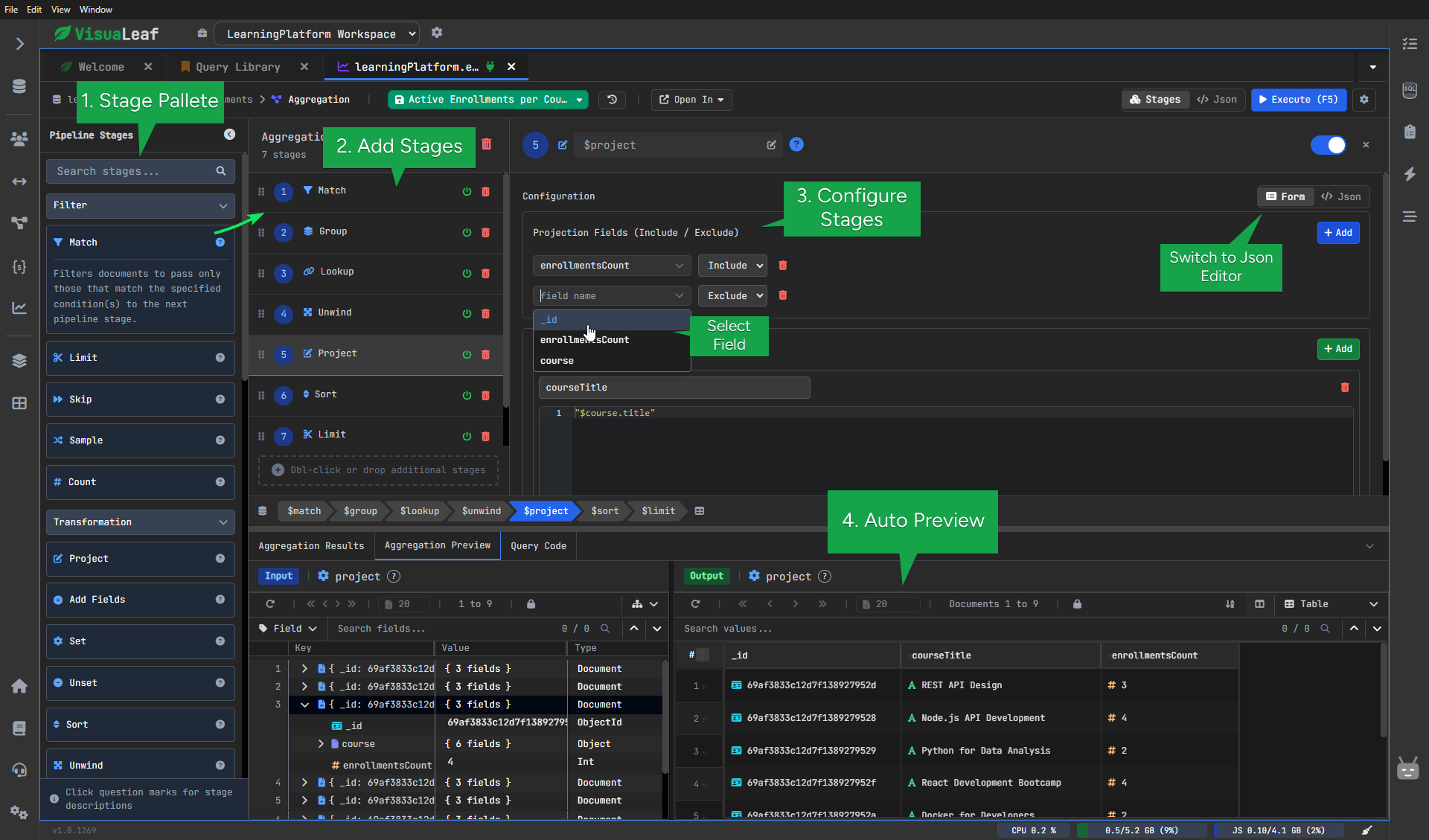Open the SQL console from the right sidebar
The image size is (1429, 840).
pos(1409,89)
